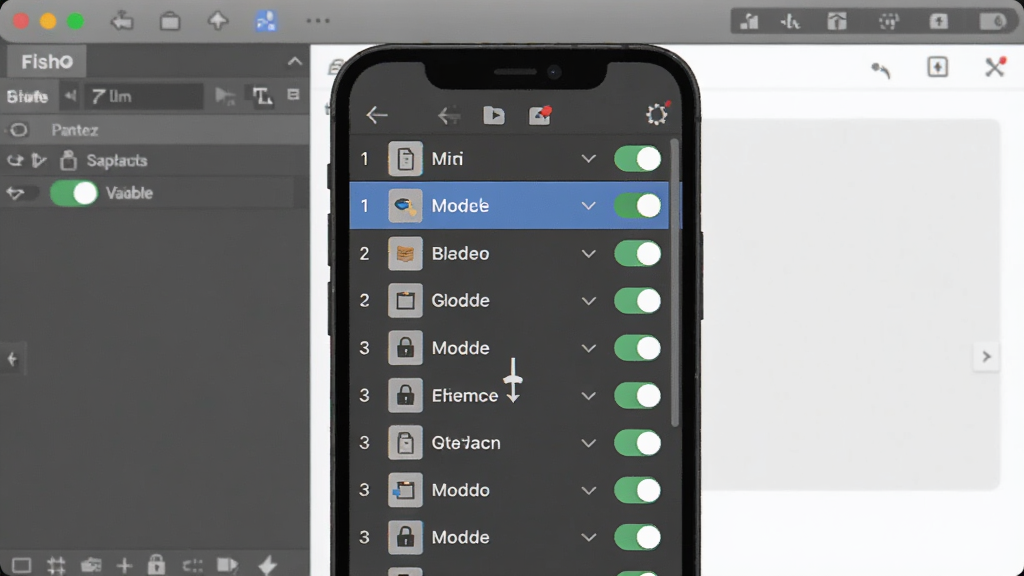
Task: Click the lock icon in the Ehemce row
Action: click(x=405, y=395)
